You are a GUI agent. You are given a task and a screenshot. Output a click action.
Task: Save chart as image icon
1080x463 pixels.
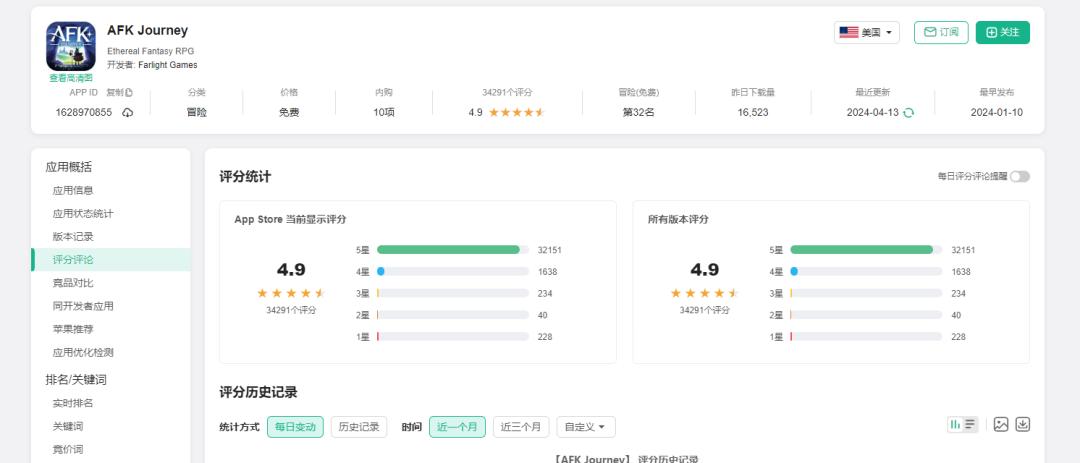coord(1000,424)
